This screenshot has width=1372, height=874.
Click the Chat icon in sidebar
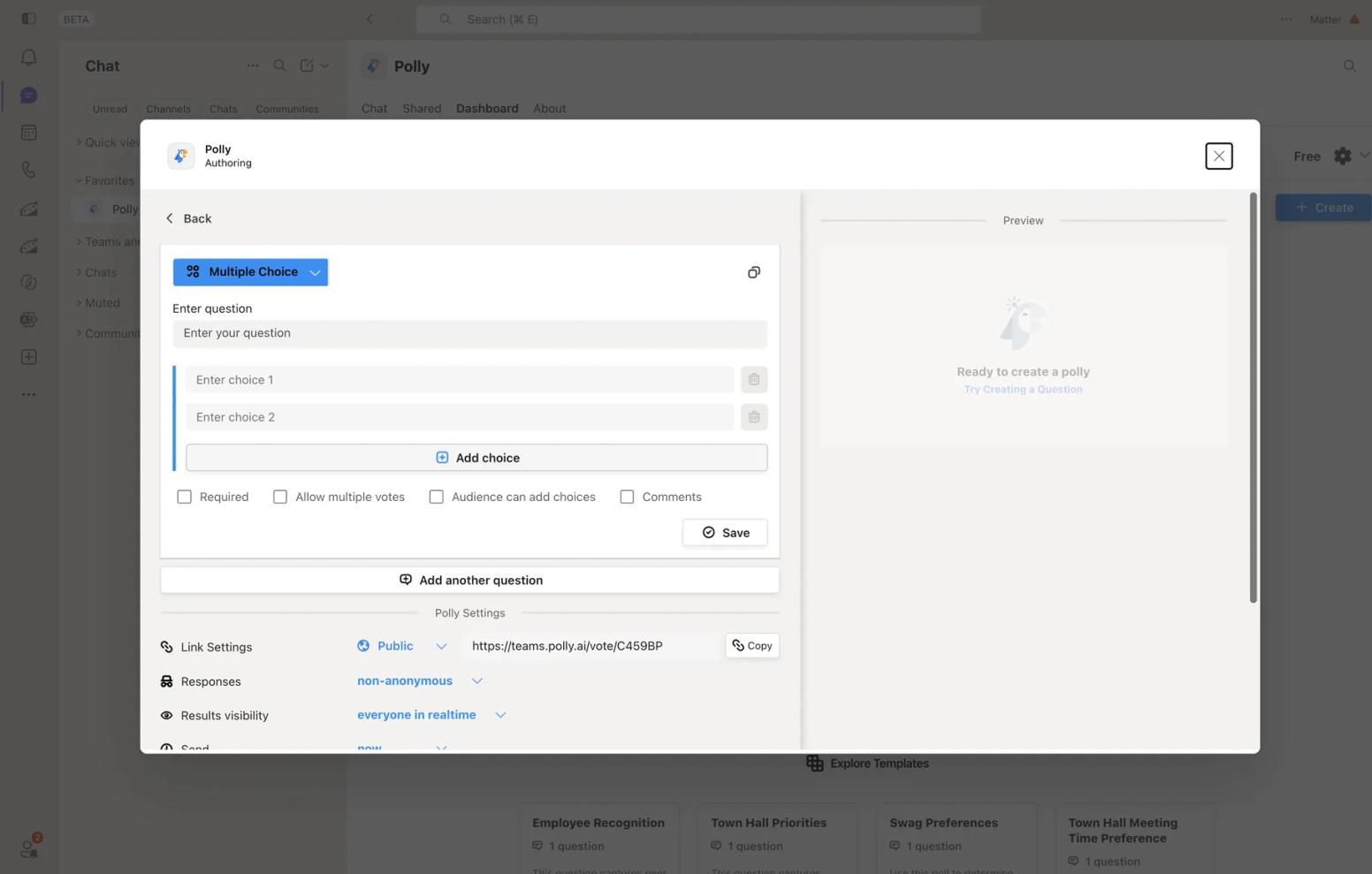point(28,95)
